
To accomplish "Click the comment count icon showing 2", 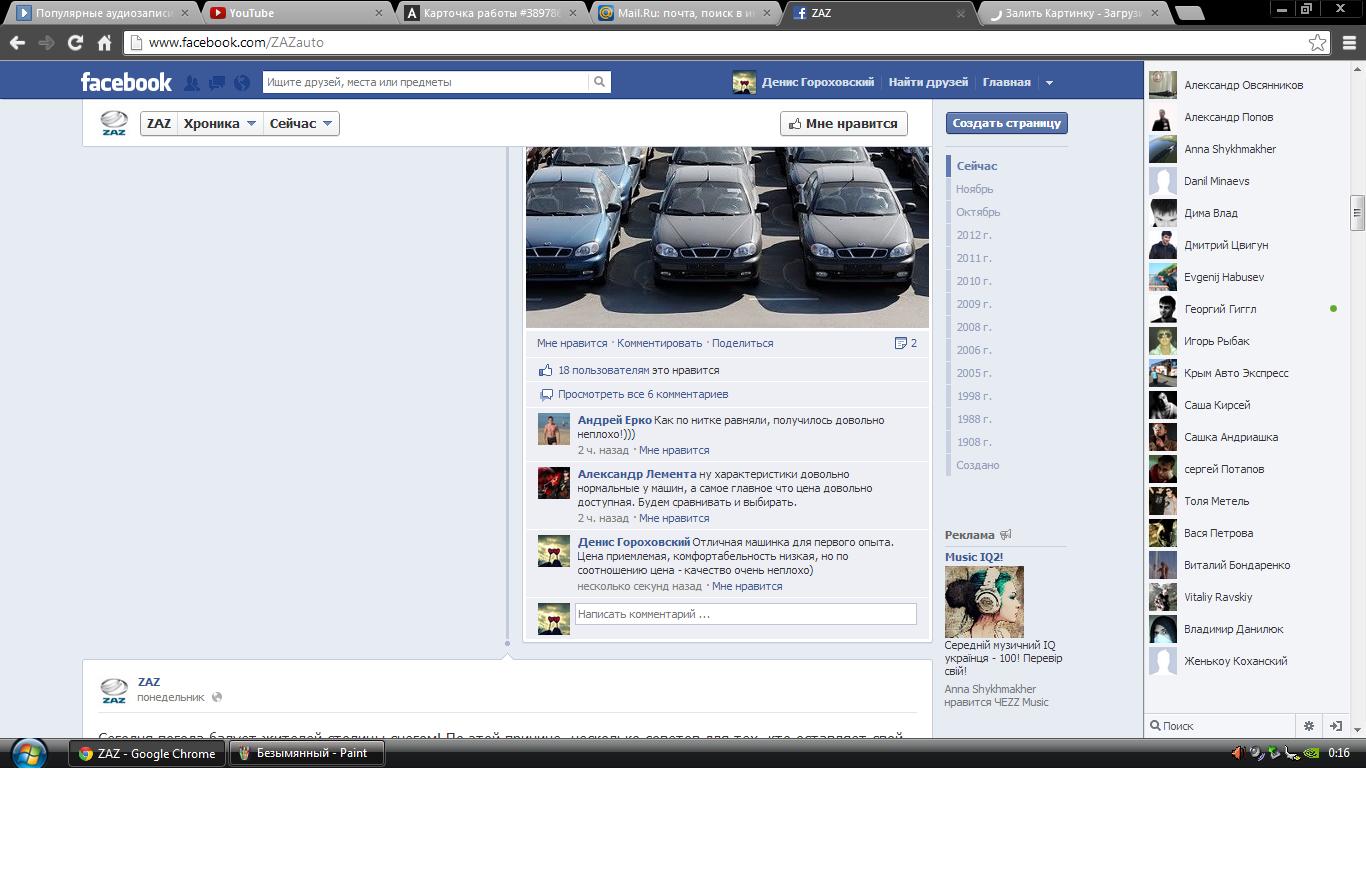I will click(x=905, y=343).
